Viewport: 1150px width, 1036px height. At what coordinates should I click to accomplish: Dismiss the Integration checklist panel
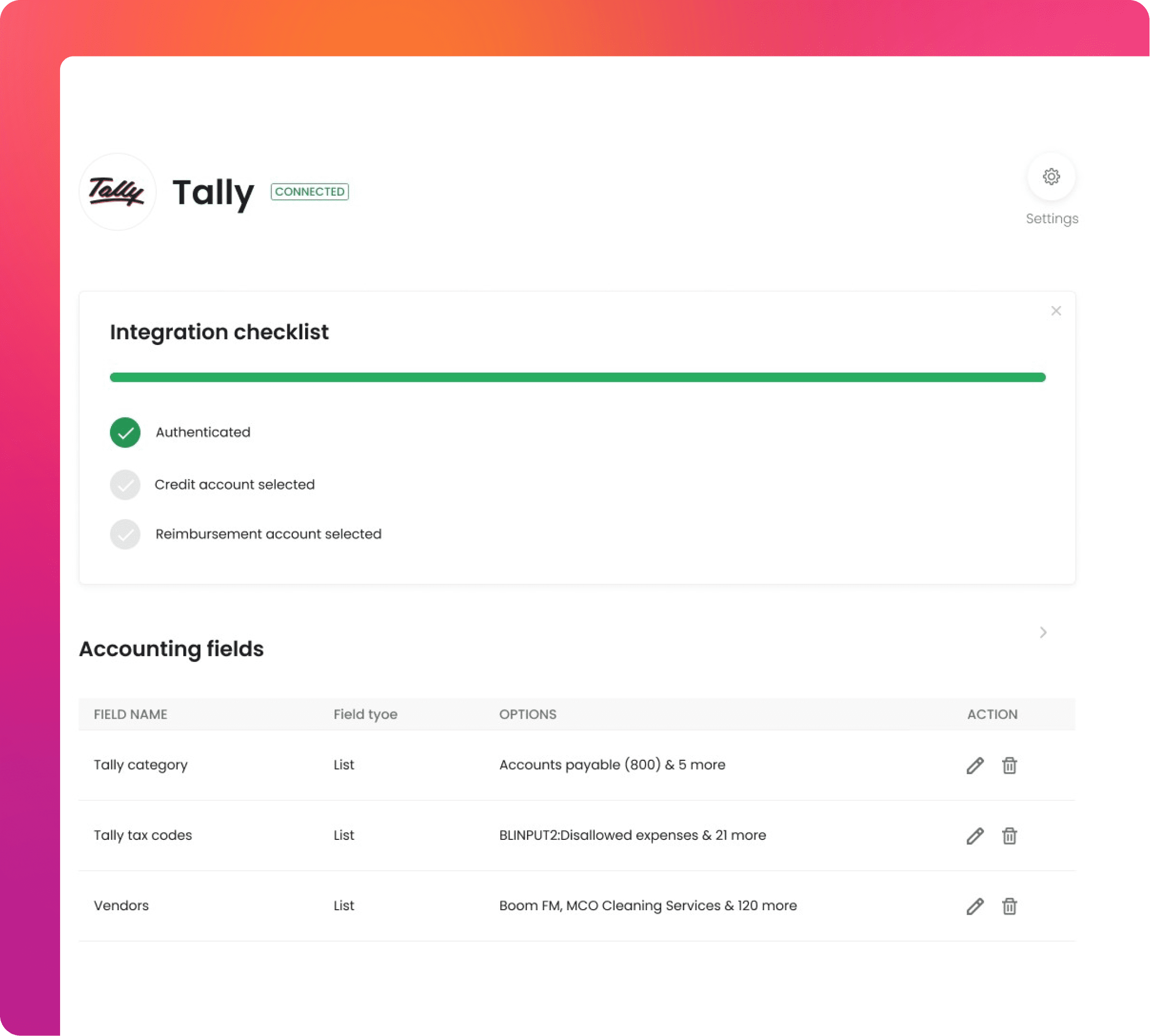pyautogui.click(x=1056, y=311)
